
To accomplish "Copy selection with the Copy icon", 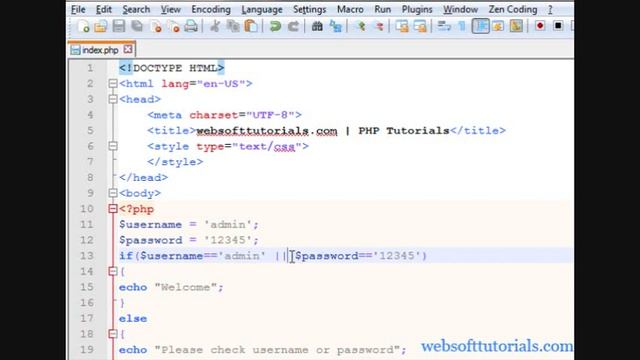I will 233,27.
